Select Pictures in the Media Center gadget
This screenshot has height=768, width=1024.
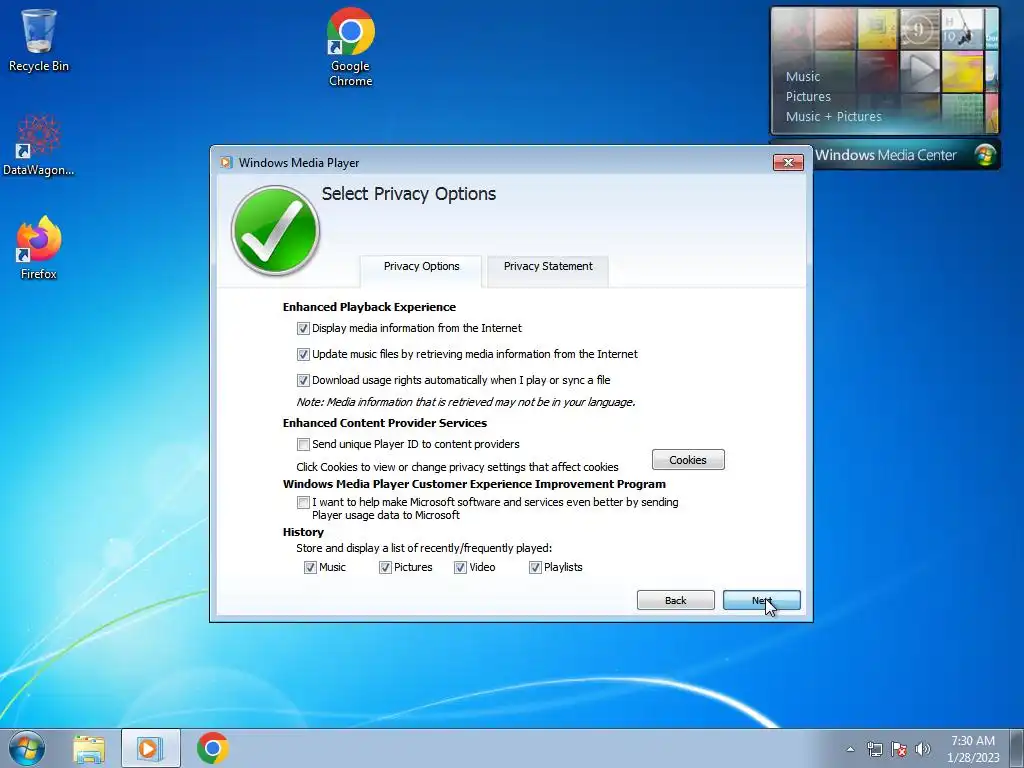pyautogui.click(x=808, y=97)
